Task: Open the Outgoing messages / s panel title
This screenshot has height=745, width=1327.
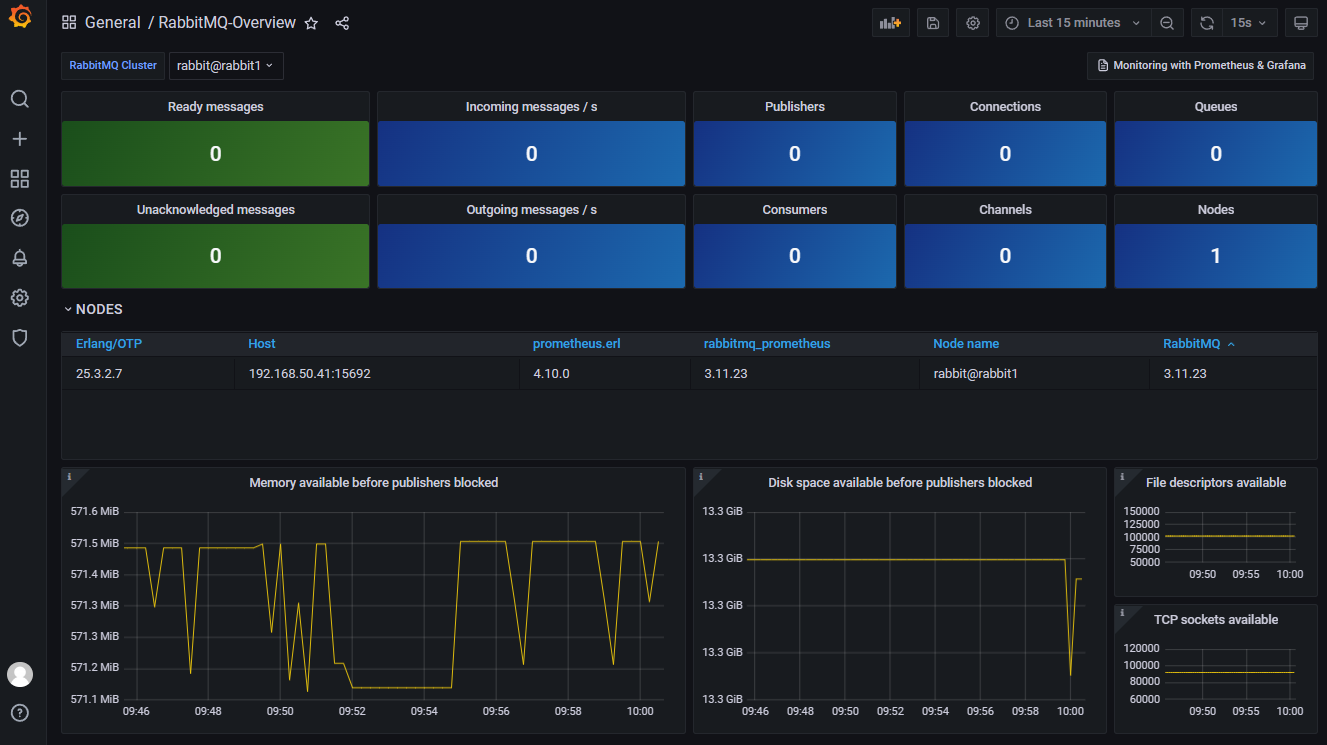Action: (532, 210)
